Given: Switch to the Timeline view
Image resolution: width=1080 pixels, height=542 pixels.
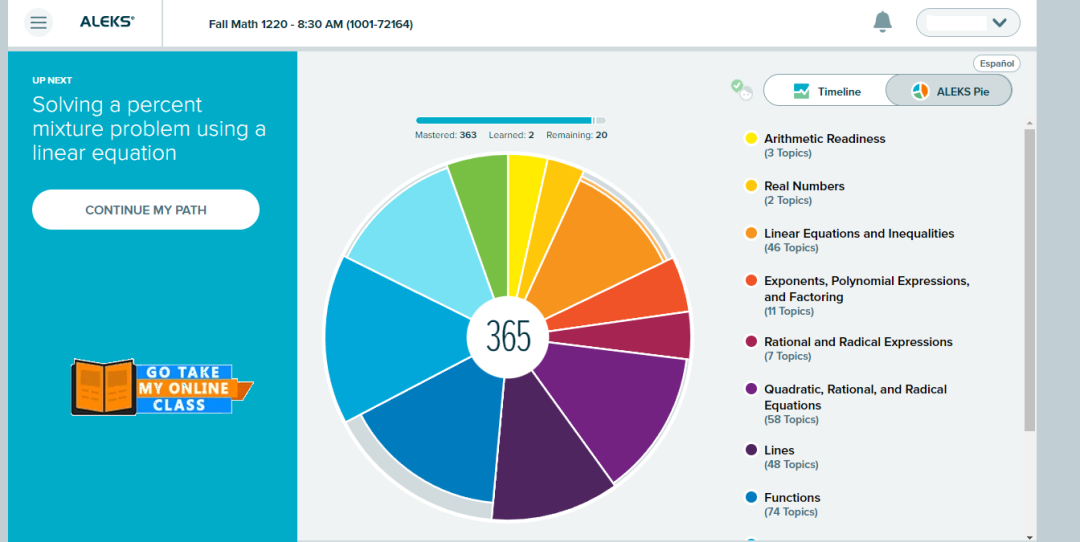Looking at the screenshot, I should (x=826, y=91).
